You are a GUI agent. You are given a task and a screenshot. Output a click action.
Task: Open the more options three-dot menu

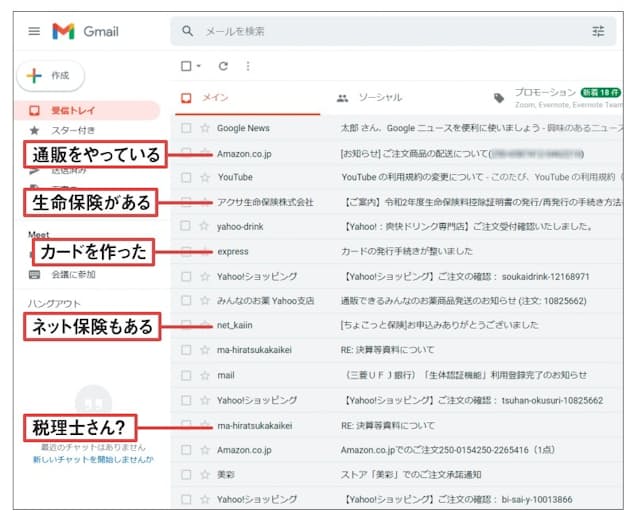pos(248,66)
